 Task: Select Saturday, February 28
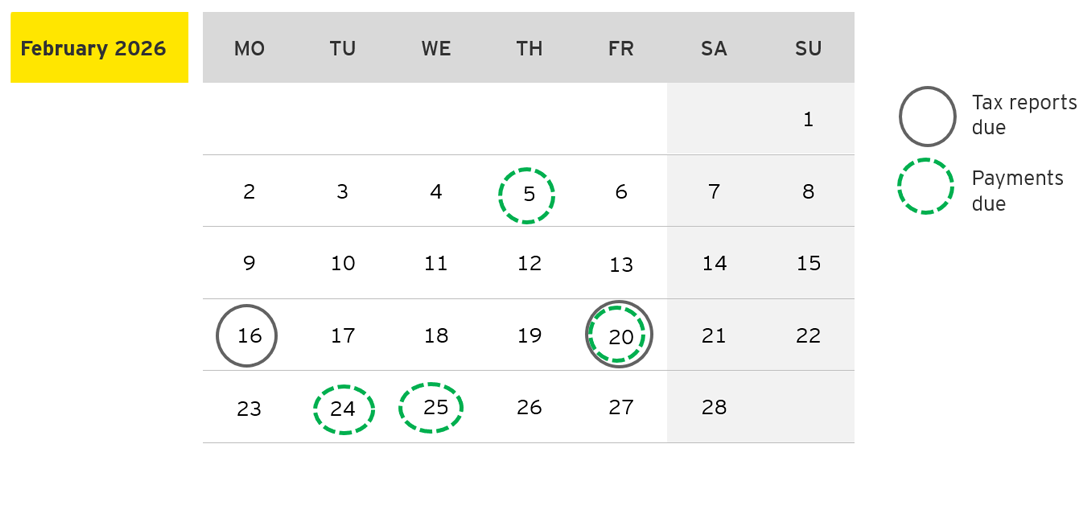[x=714, y=408]
